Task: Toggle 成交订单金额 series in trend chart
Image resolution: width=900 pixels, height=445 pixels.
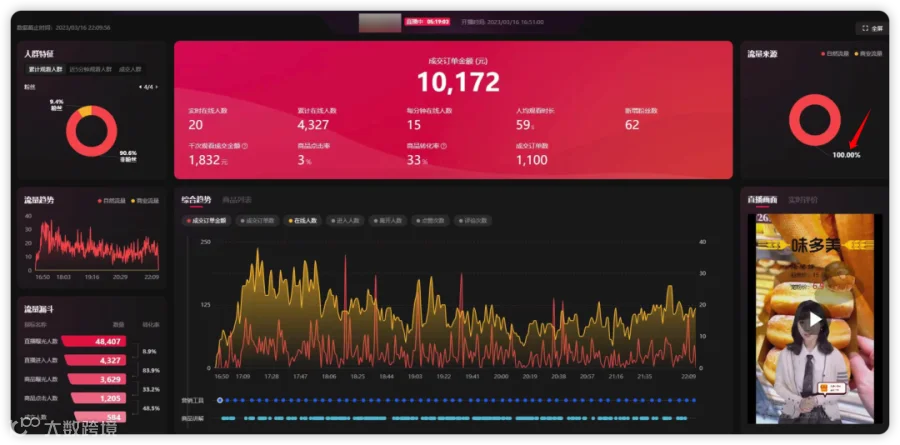Action: click(x=206, y=220)
